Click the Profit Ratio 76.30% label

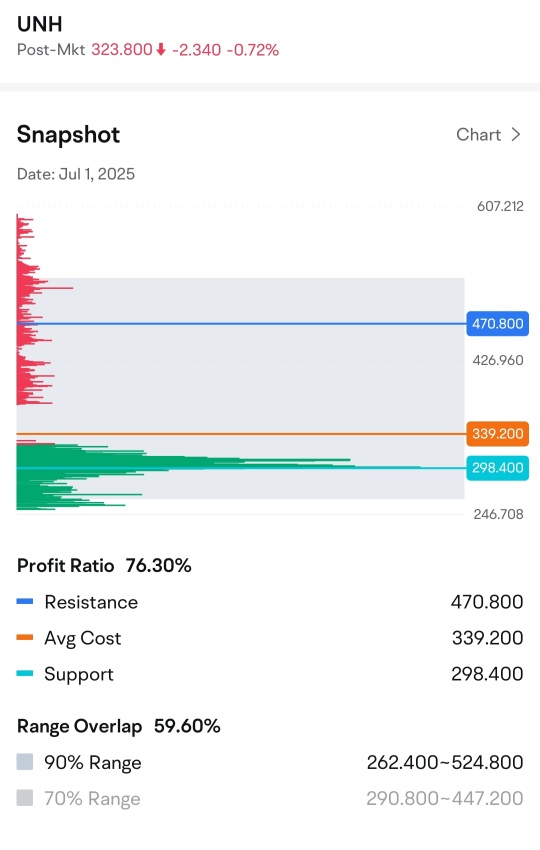tap(104, 565)
